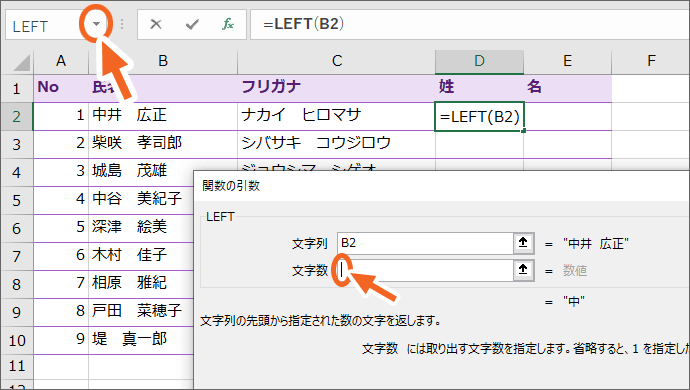The height and width of the screenshot is (390, 690).
Task: Select column A header
Action: pyautogui.click(x=61, y=61)
